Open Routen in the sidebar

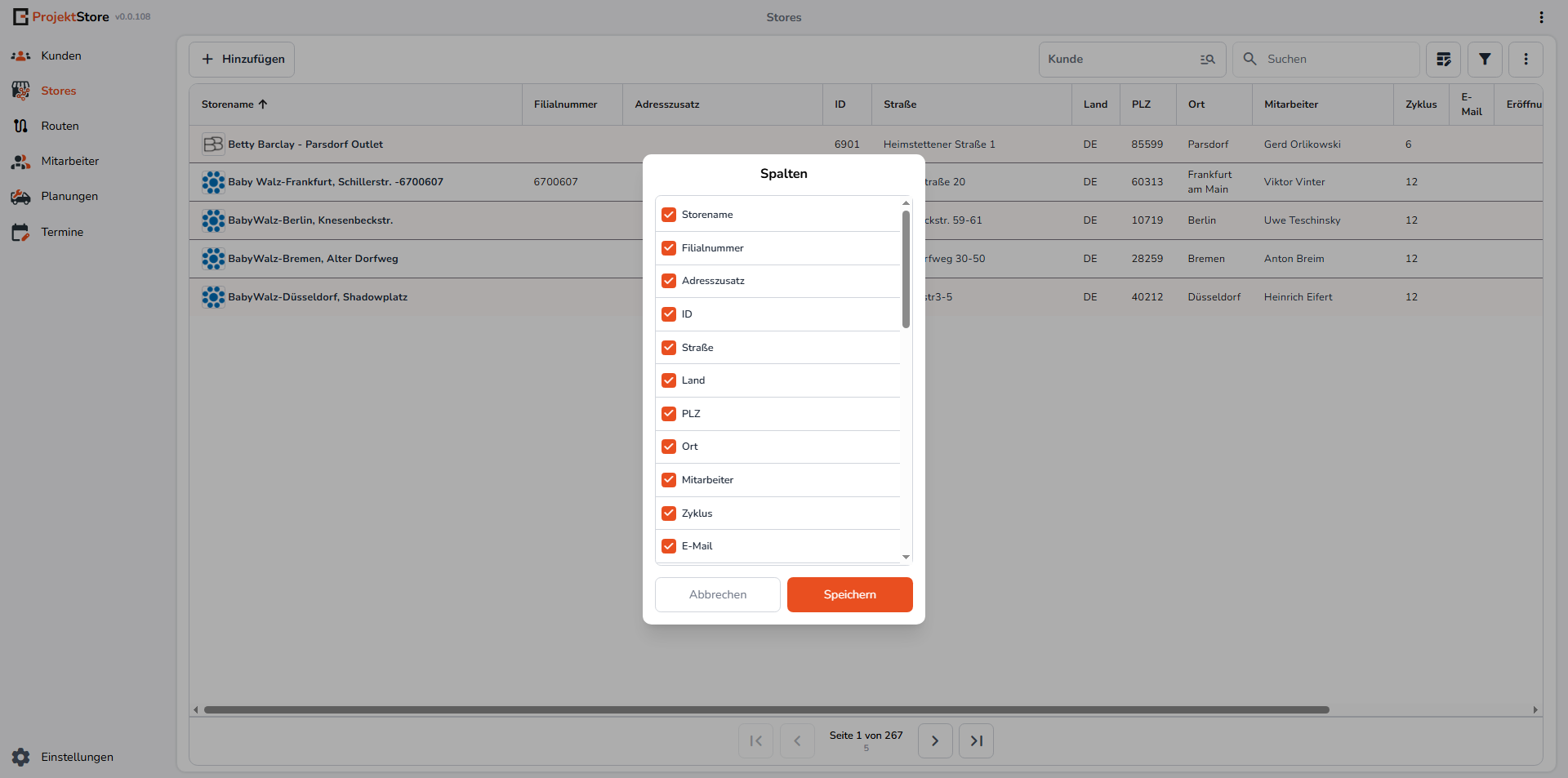tap(60, 127)
